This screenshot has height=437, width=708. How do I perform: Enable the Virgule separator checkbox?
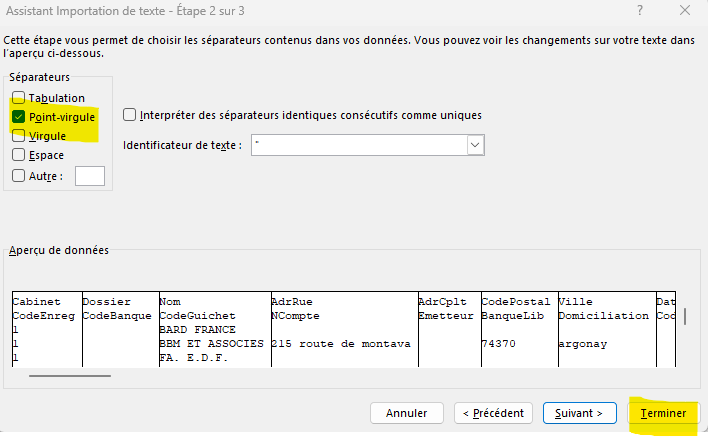pos(19,136)
